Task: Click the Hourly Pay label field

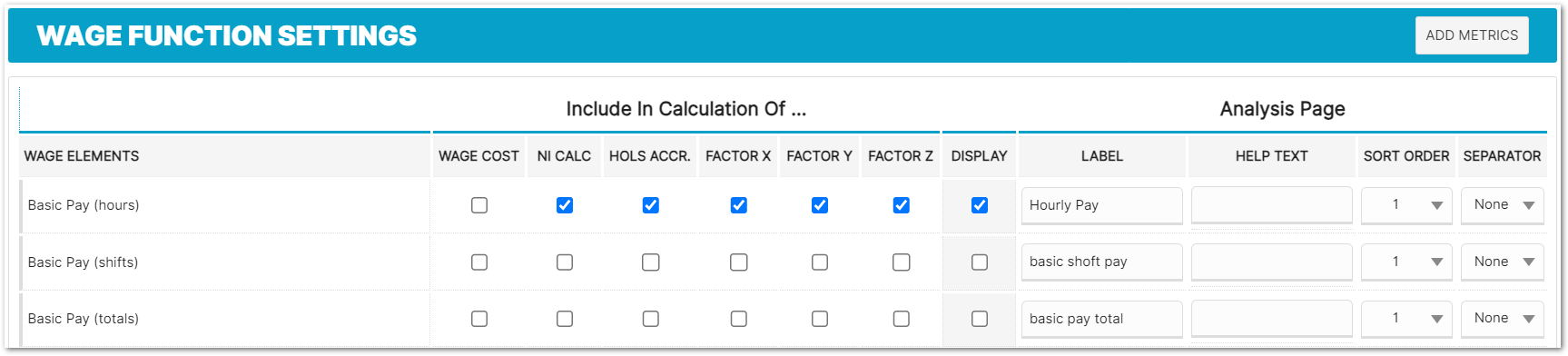Action: pyautogui.click(x=1102, y=205)
